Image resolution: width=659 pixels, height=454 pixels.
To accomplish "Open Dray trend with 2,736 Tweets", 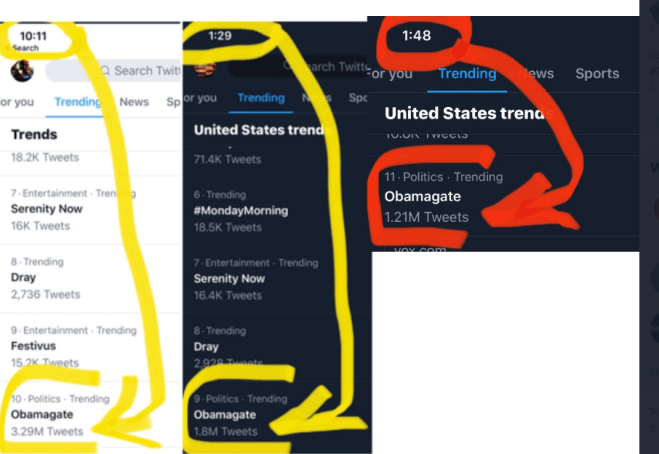I will tap(25, 278).
